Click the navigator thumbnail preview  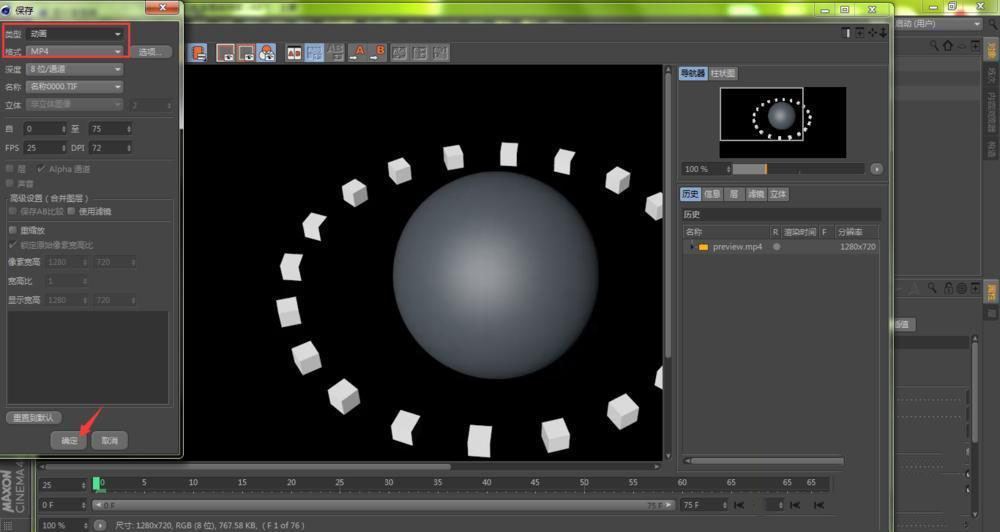pyautogui.click(x=783, y=122)
